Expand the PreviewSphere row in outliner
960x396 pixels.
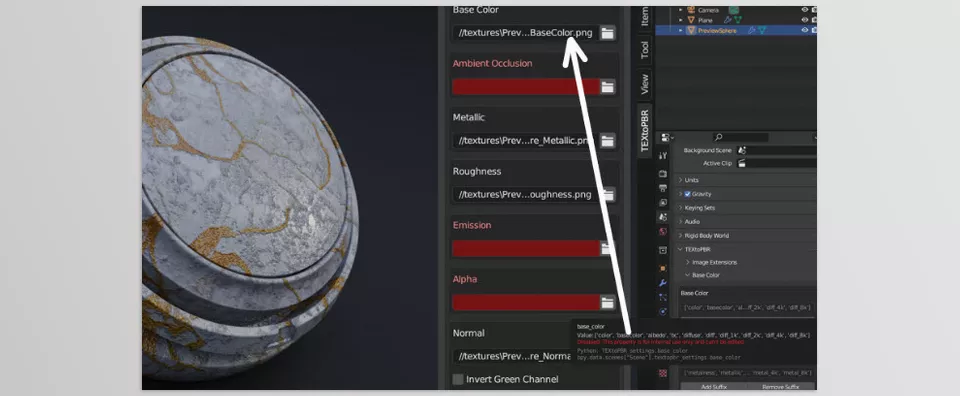[680, 30]
